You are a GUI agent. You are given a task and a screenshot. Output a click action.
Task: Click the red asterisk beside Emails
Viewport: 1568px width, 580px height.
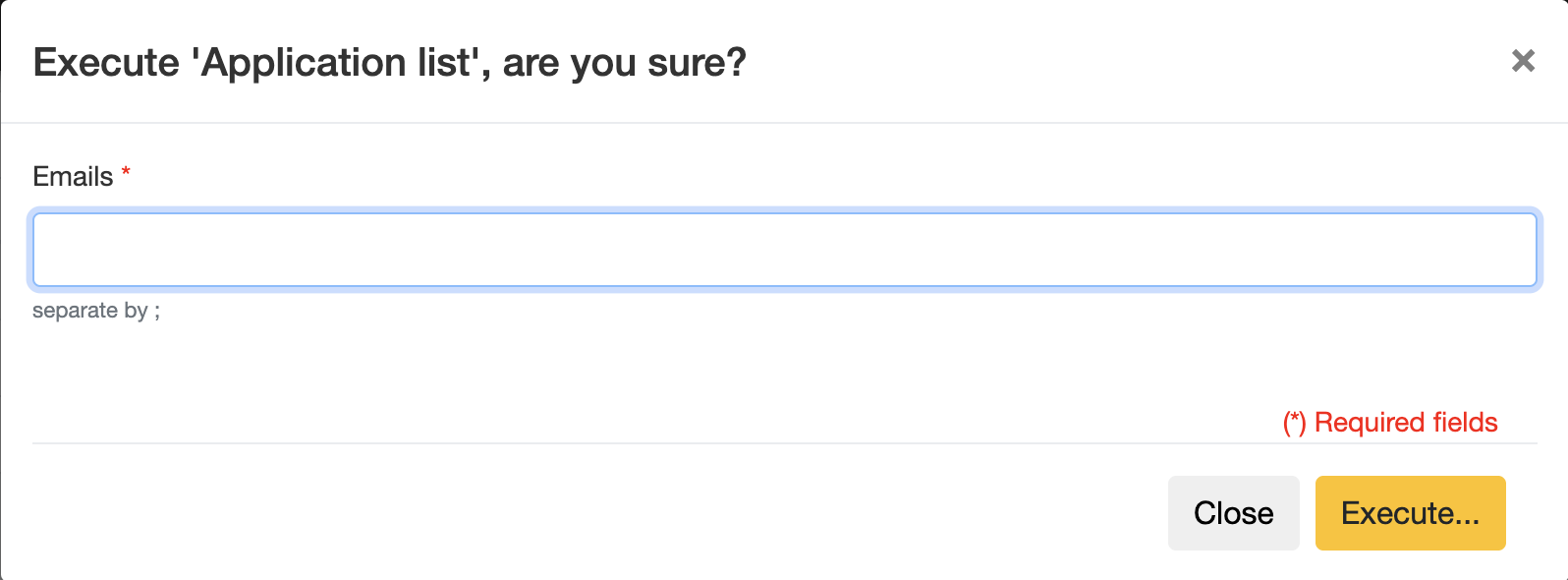pos(126,173)
